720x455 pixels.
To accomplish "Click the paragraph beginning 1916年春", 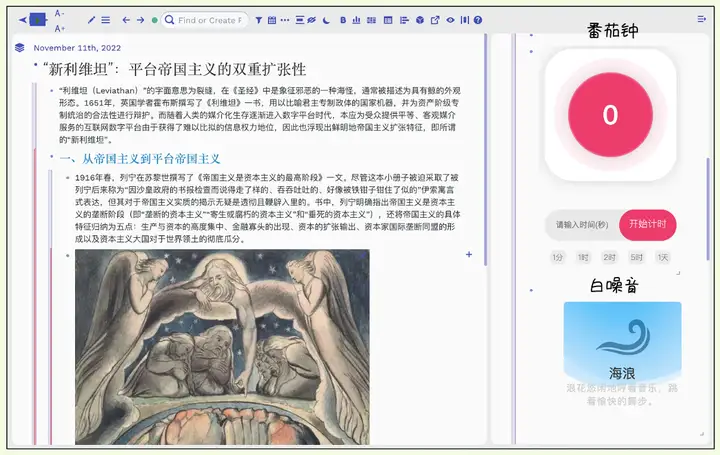I will click(267, 208).
